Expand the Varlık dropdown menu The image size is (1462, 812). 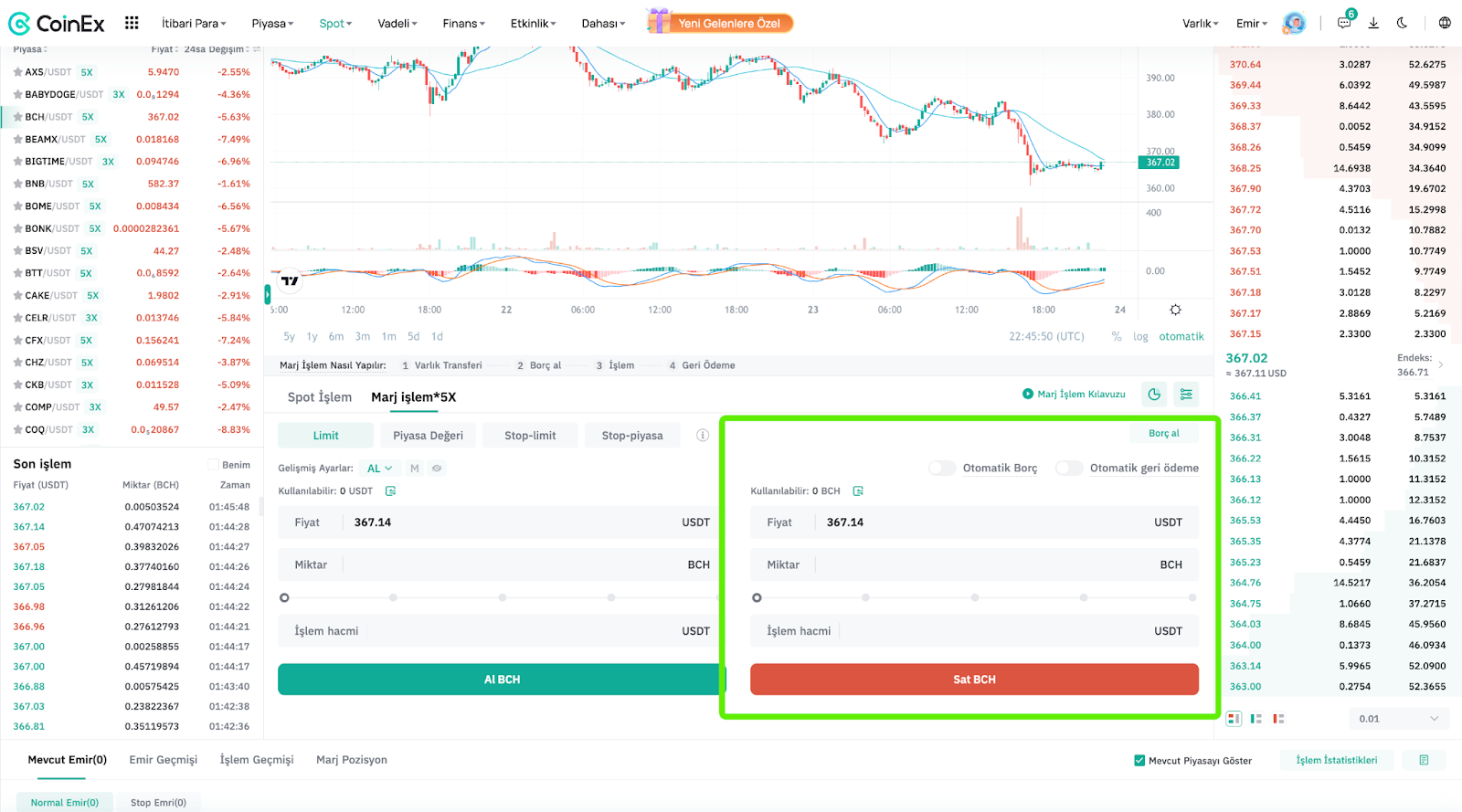[x=1201, y=24]
